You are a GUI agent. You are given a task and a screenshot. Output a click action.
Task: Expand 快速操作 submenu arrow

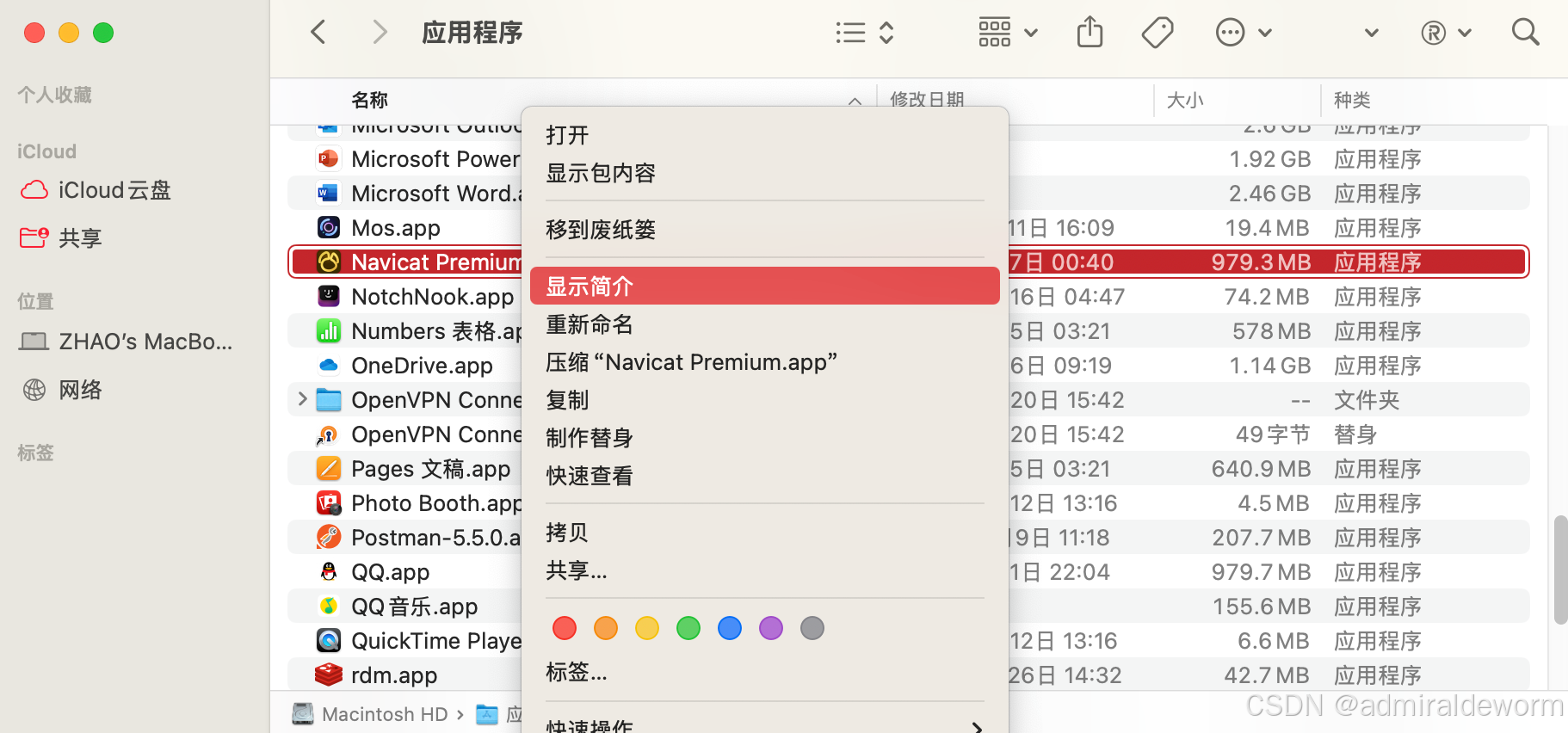point(977,727)
